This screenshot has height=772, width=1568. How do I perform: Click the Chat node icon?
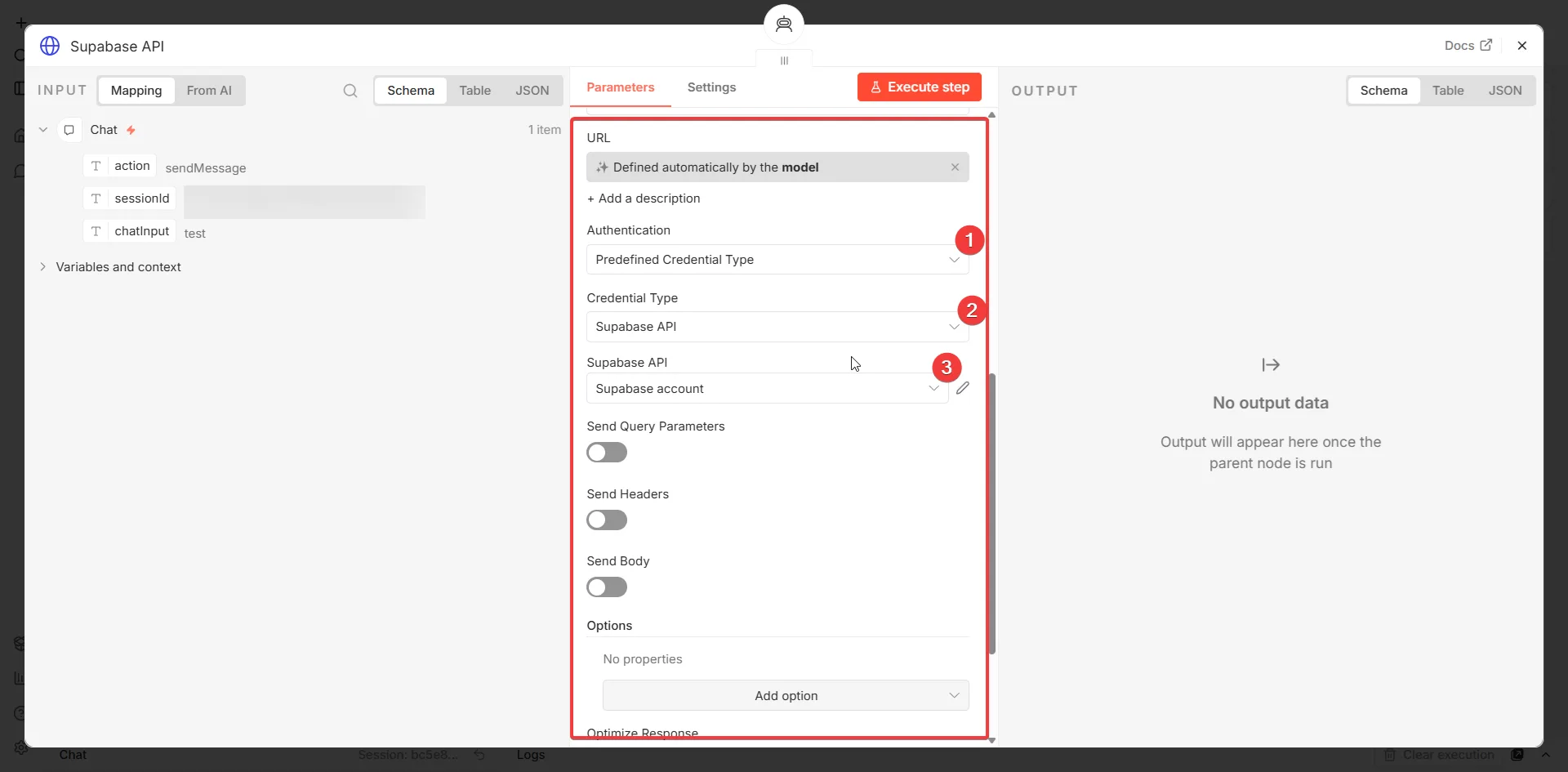click(69, 130)
